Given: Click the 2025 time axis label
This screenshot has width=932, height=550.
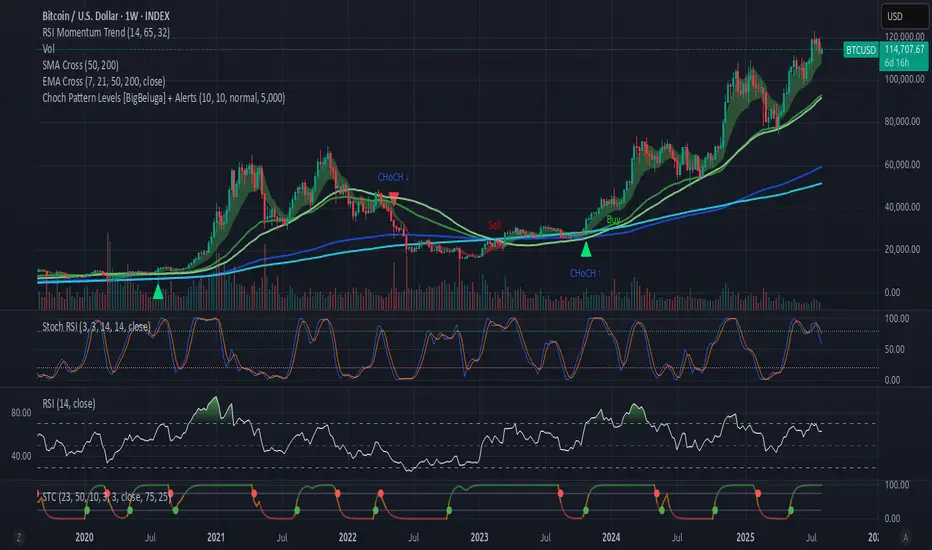Looking at the screenshot, I should [x=745, y=538].
